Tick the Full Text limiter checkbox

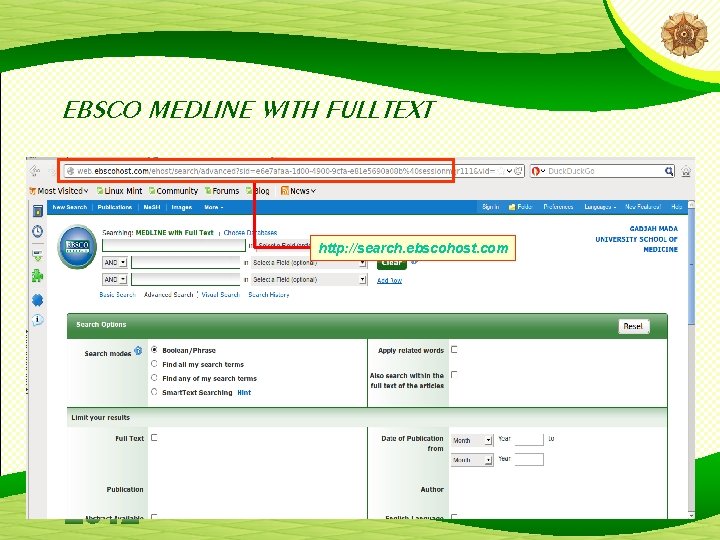pos(154,438)
